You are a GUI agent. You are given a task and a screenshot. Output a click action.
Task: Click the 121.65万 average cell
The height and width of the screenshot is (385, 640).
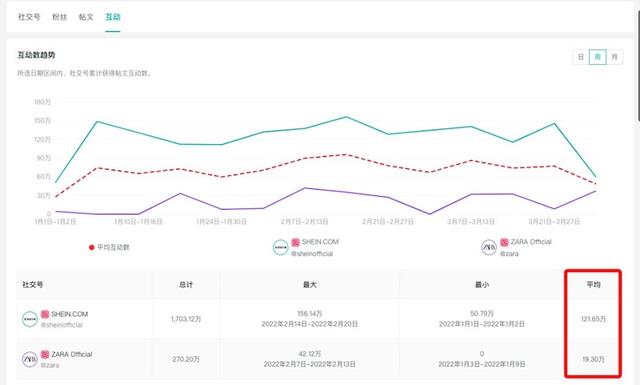(x=593, y=319)
